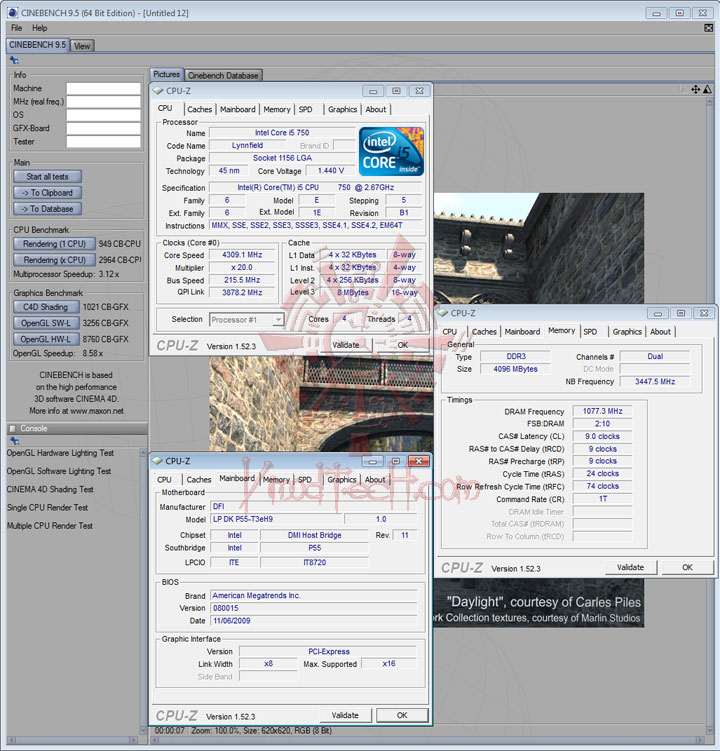Select the CINEBENCH 9.5 tab
This screenshot has height=751, width=720.
click(37, 45)
